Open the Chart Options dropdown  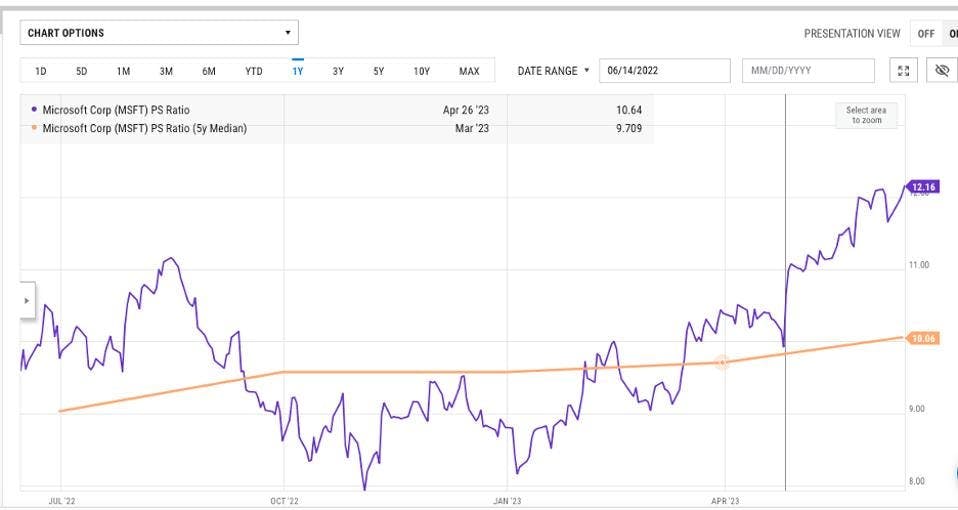click(159, 33)
